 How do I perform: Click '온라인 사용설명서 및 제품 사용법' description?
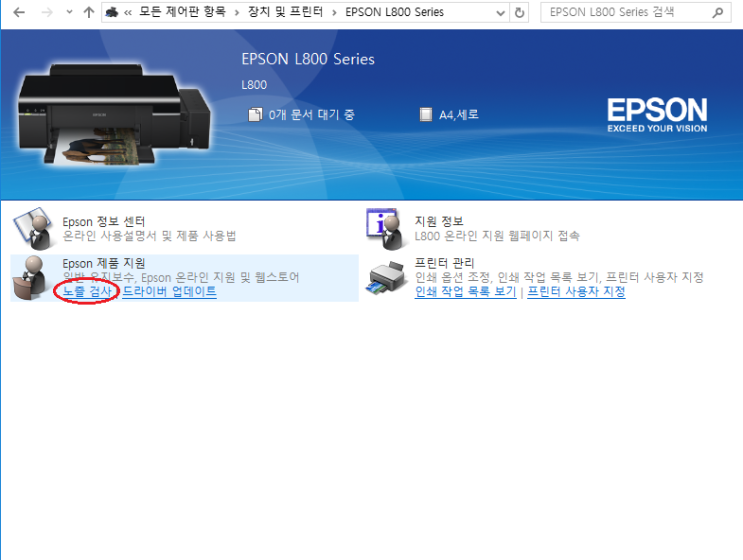tap(149, 236)
